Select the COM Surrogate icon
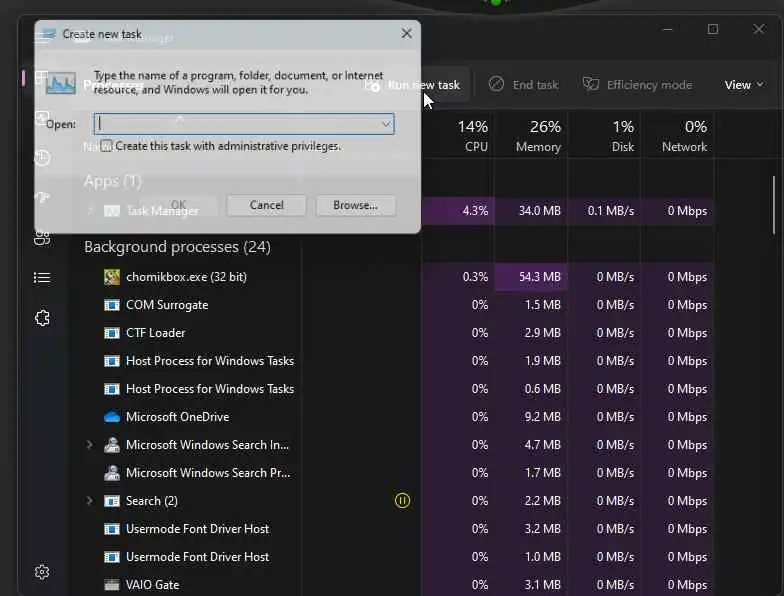Viewport: 784px width, 596px height. pyautogui.click(x=112, y=305)
